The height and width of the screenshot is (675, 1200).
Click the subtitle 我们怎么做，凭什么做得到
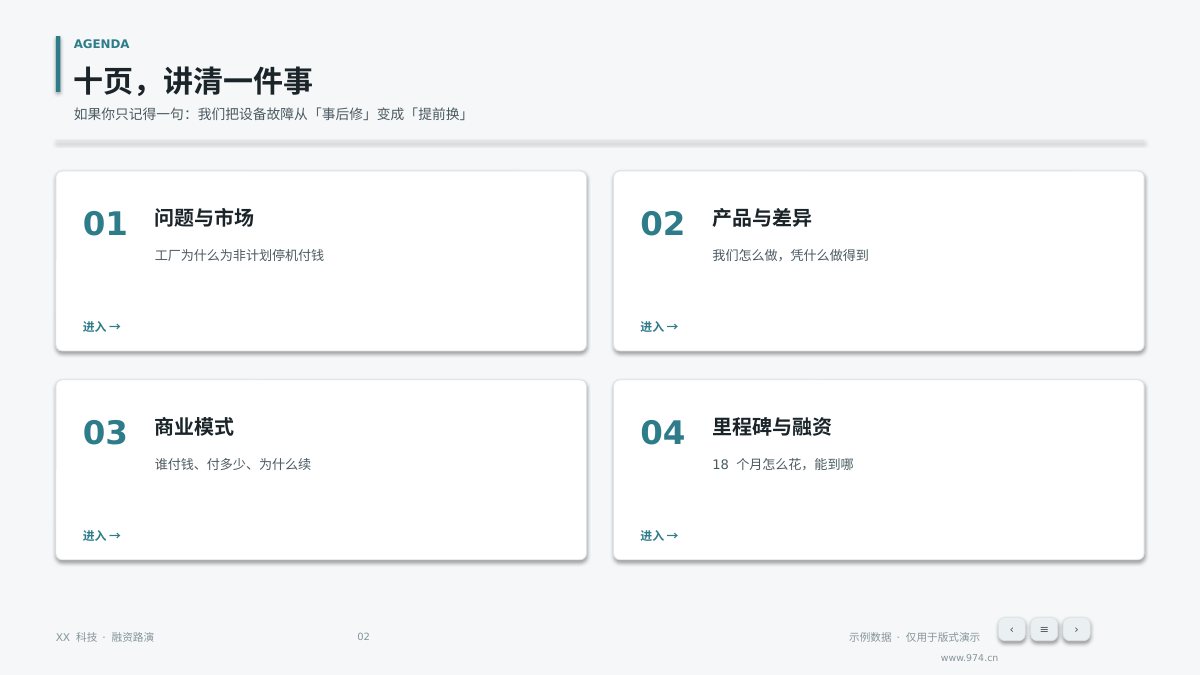pos(790,255)
